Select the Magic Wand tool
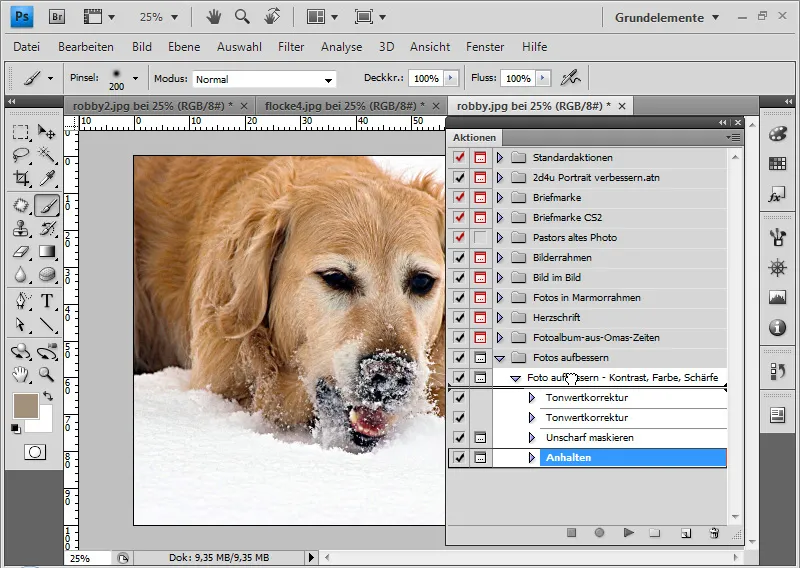 coord(47,155)
